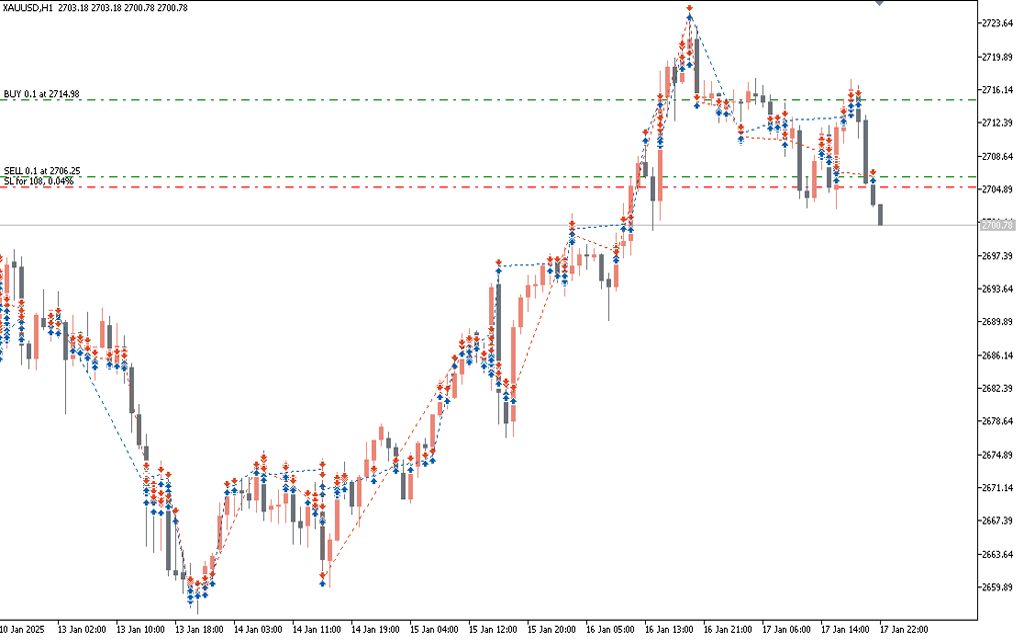Select the last gray bearish candle
Screen dimensions: 1024x640
[x=880, y=214]
